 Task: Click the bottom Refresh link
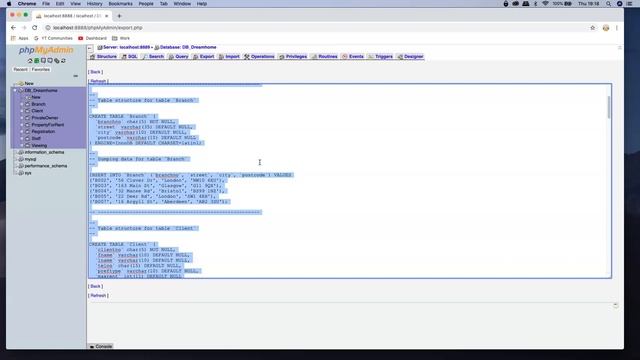[x=98, y=296]
